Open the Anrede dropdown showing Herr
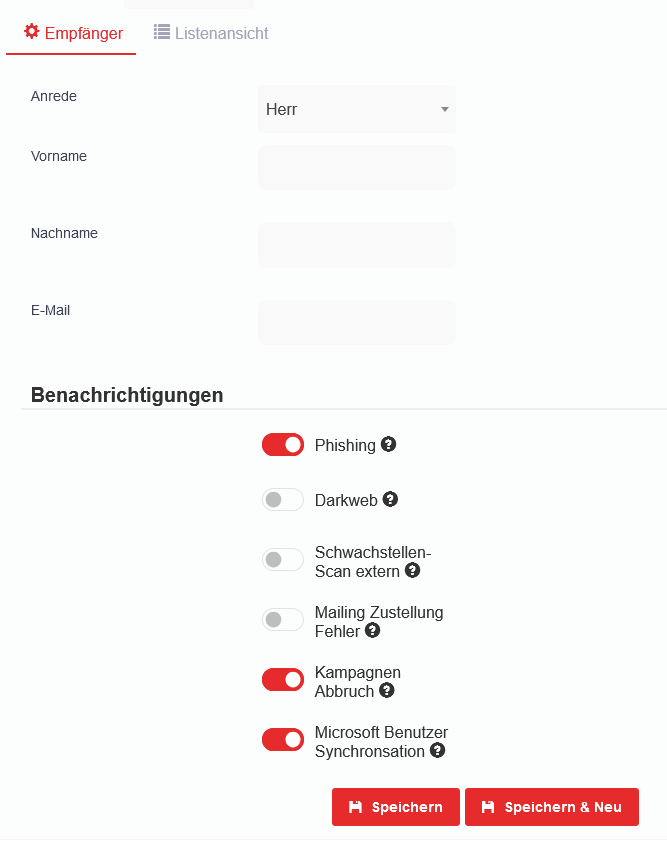This screenshot has width=667, height=841. point(357,110)
